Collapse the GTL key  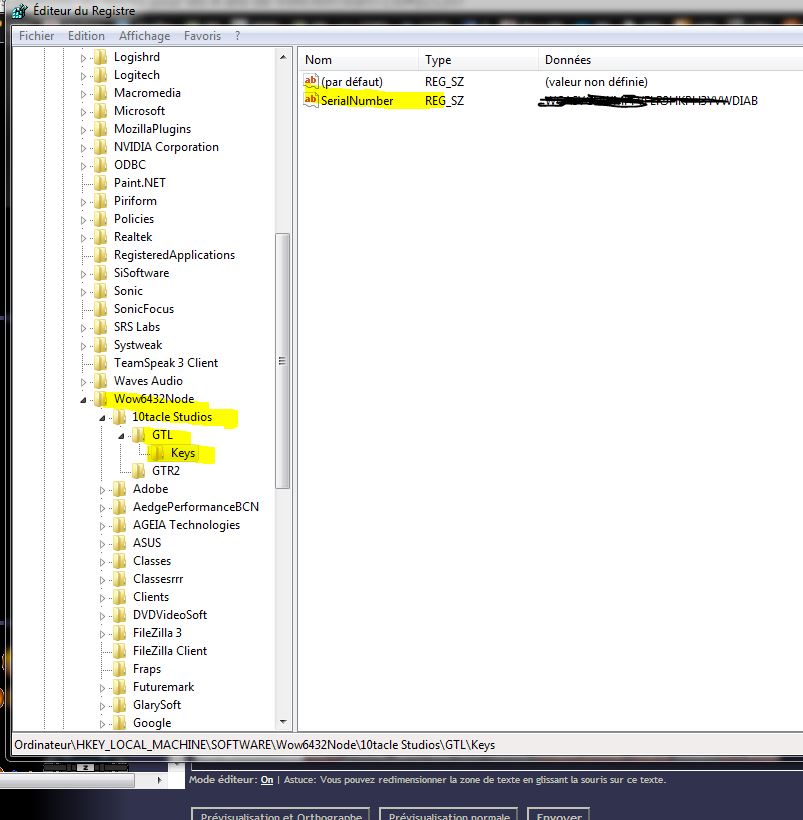click(x=121, y=436)
